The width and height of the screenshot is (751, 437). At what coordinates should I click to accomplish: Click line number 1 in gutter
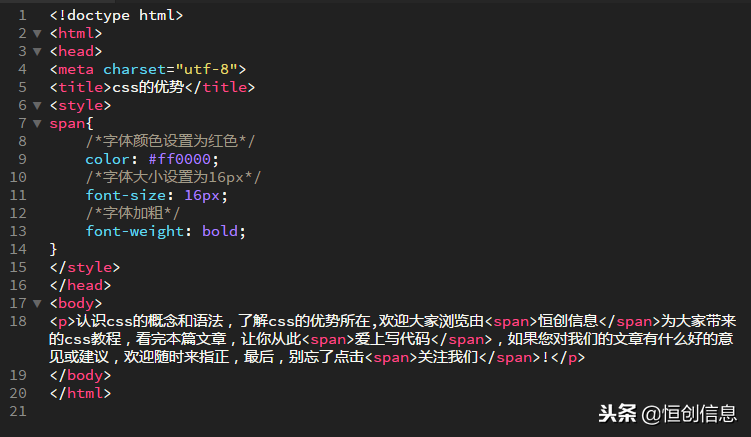[22, 16]
